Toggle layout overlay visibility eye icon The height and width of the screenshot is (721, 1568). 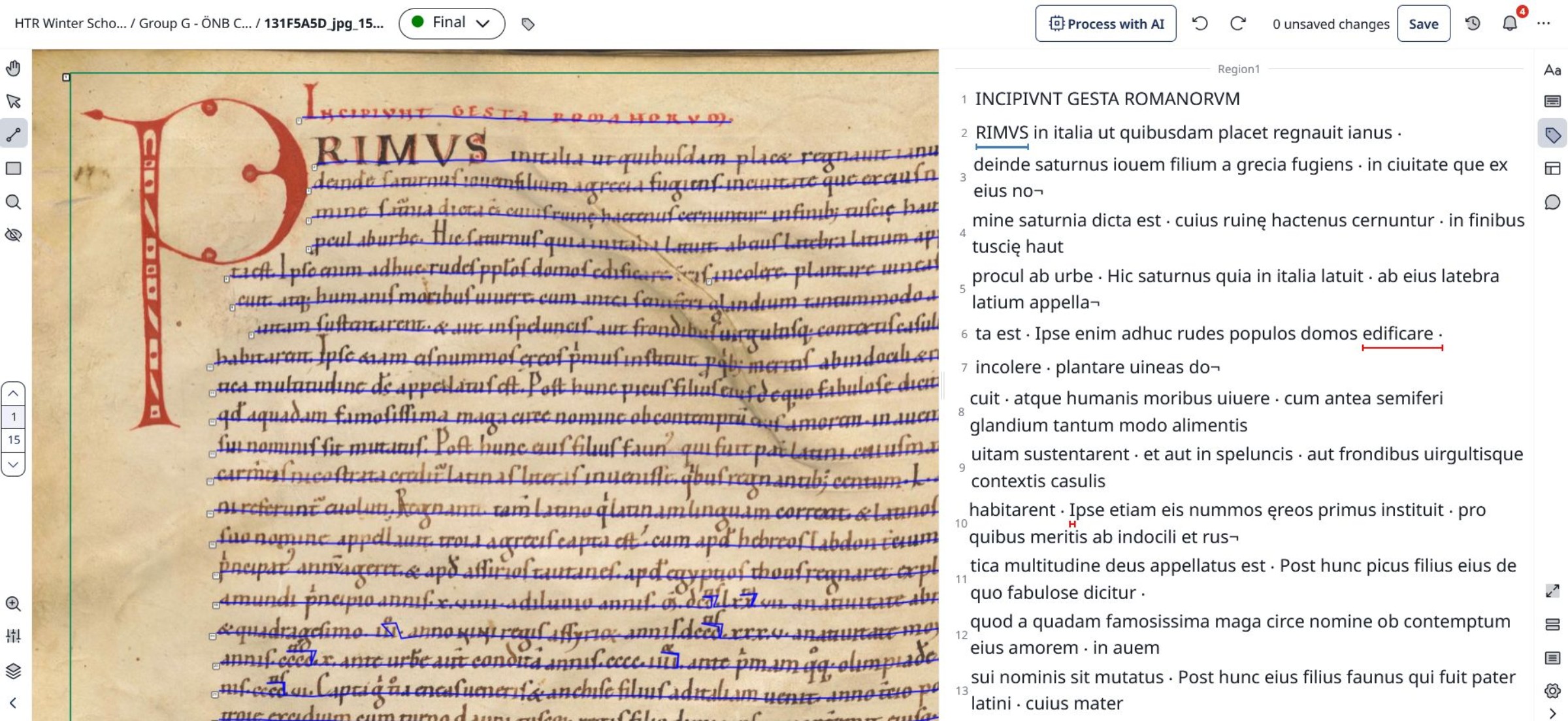pos(13,235)
